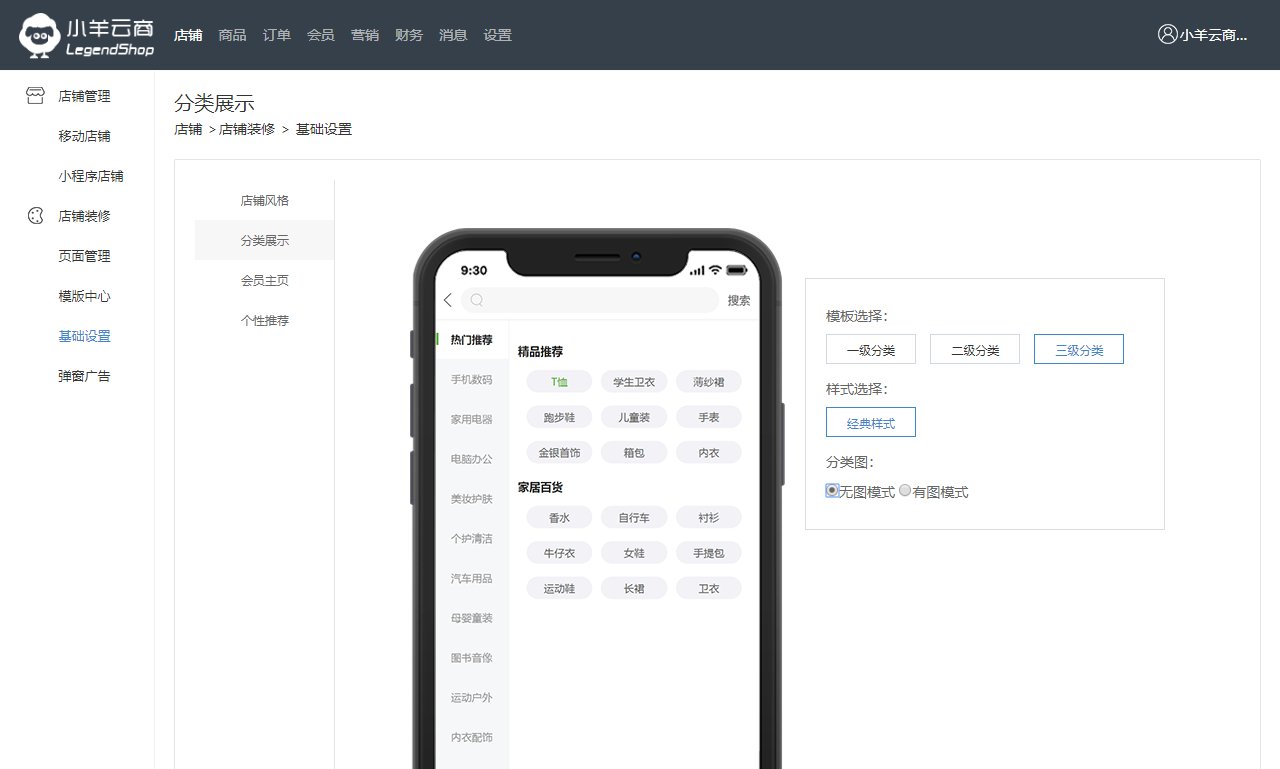
Task: Click the user avatar icon
Action: [x=1167, y=34]
